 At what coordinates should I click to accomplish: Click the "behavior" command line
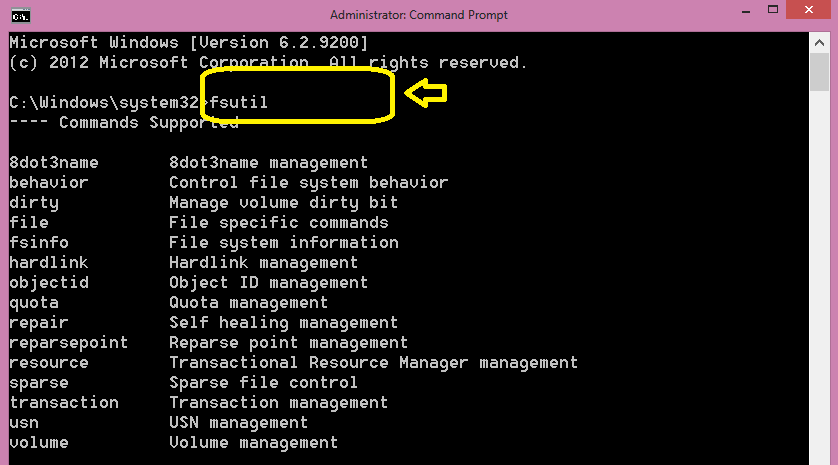48,182
